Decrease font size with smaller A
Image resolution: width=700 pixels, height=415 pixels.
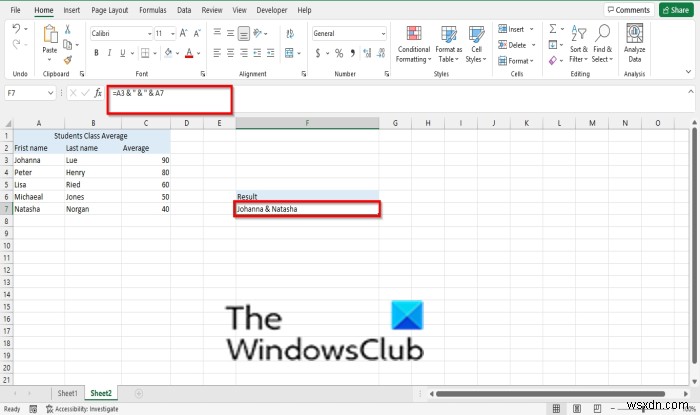tap(197, 33)
